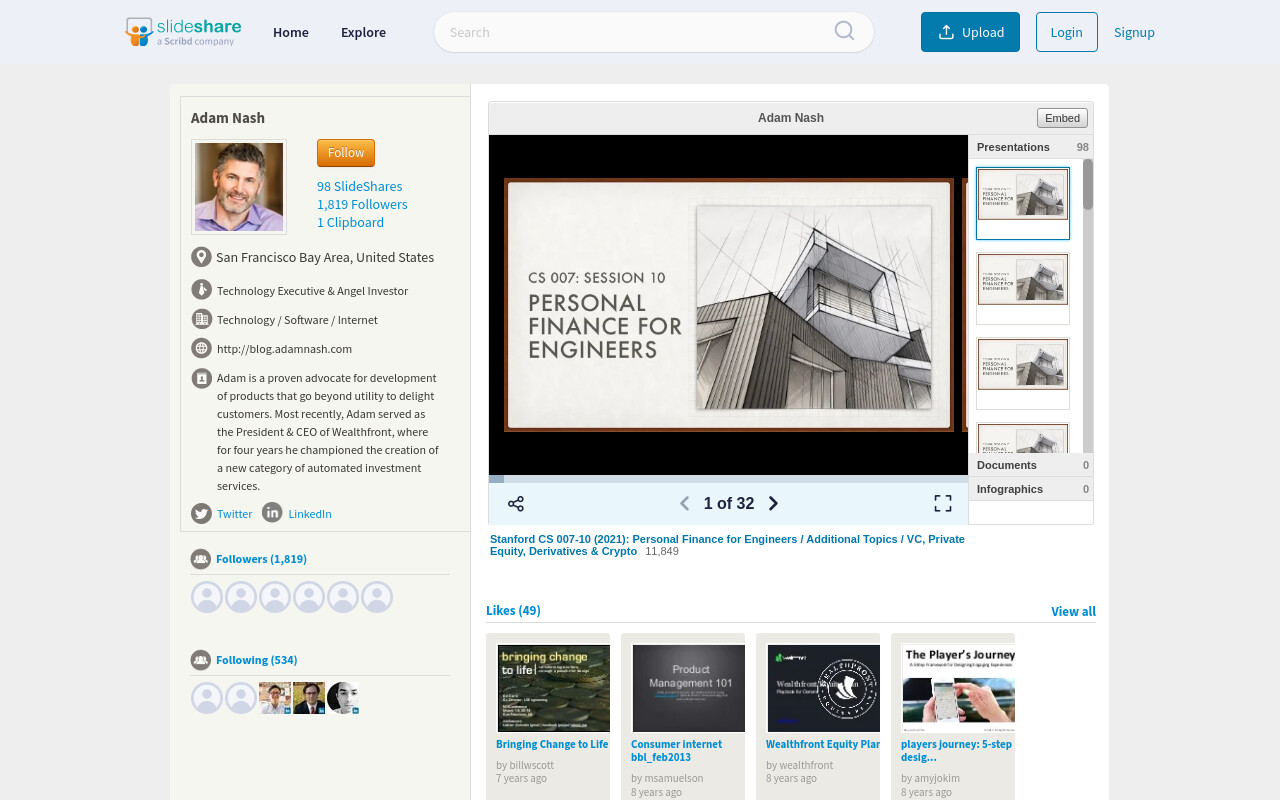Screen dimensions: 1280x800
Task: Click the Login button
Action: (1067, 32)
